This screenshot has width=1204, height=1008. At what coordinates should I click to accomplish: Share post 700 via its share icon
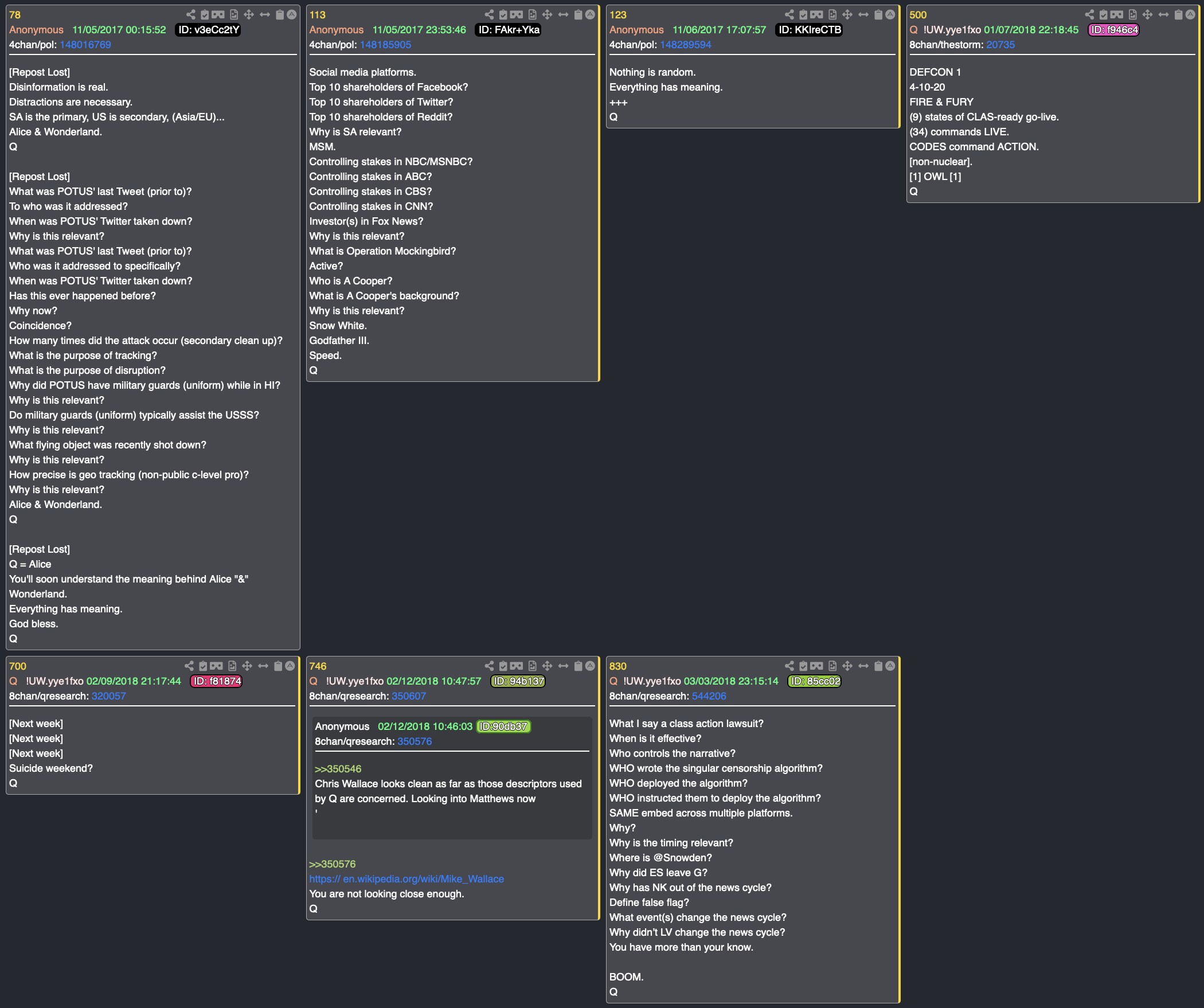[189, 666]
